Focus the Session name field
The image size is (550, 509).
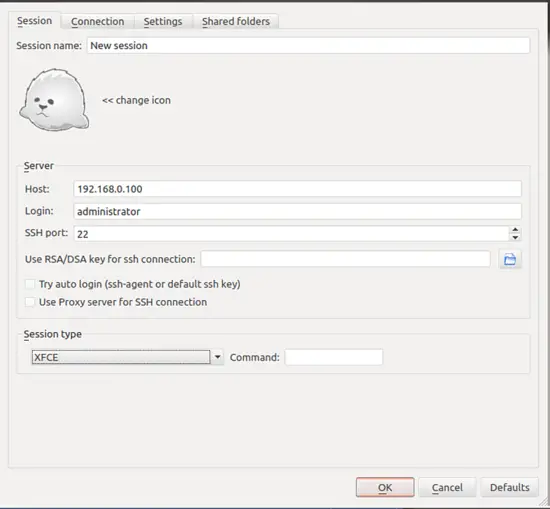pyautogui.click(x=308, y=46)
